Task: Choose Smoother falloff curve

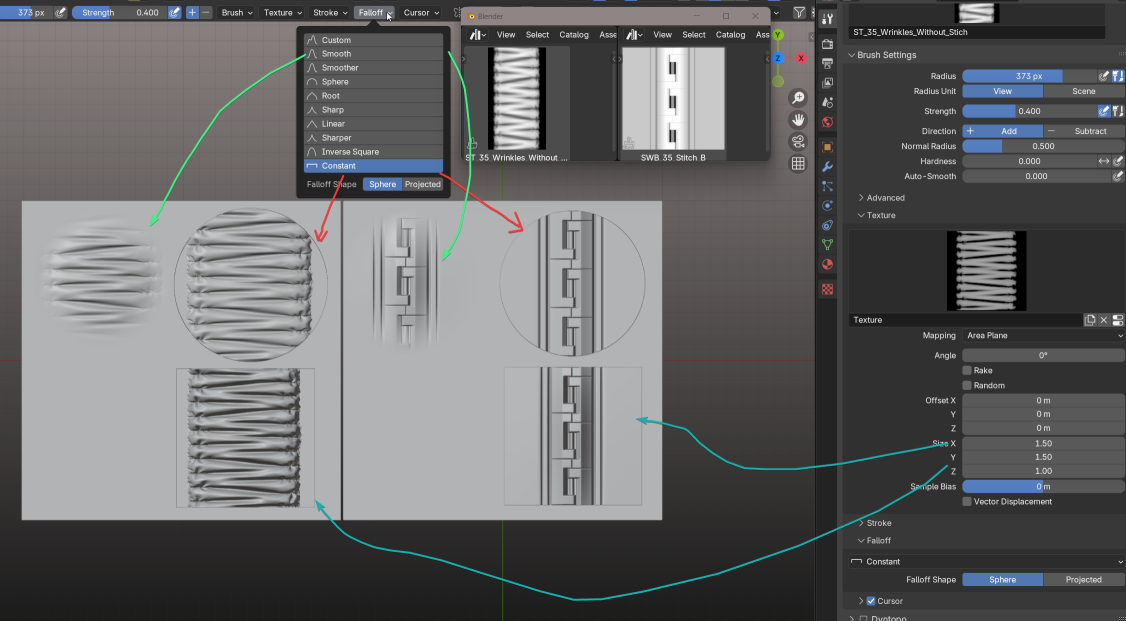Action: 373,67
